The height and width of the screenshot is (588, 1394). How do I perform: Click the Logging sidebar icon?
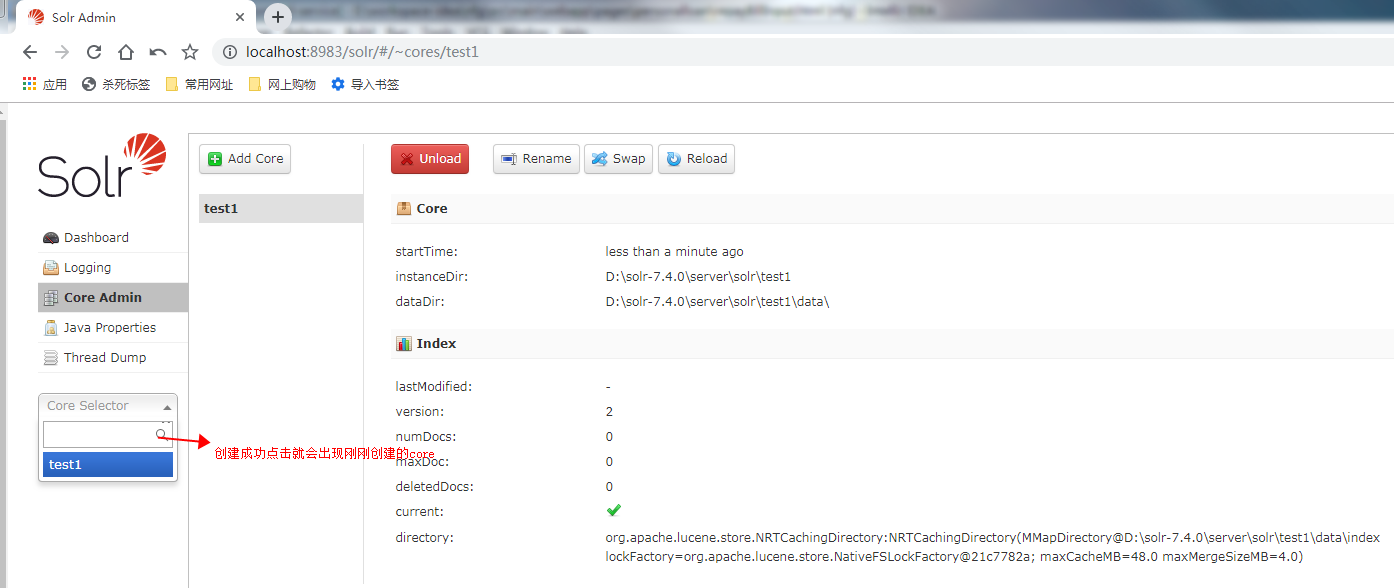coord(51,268)
